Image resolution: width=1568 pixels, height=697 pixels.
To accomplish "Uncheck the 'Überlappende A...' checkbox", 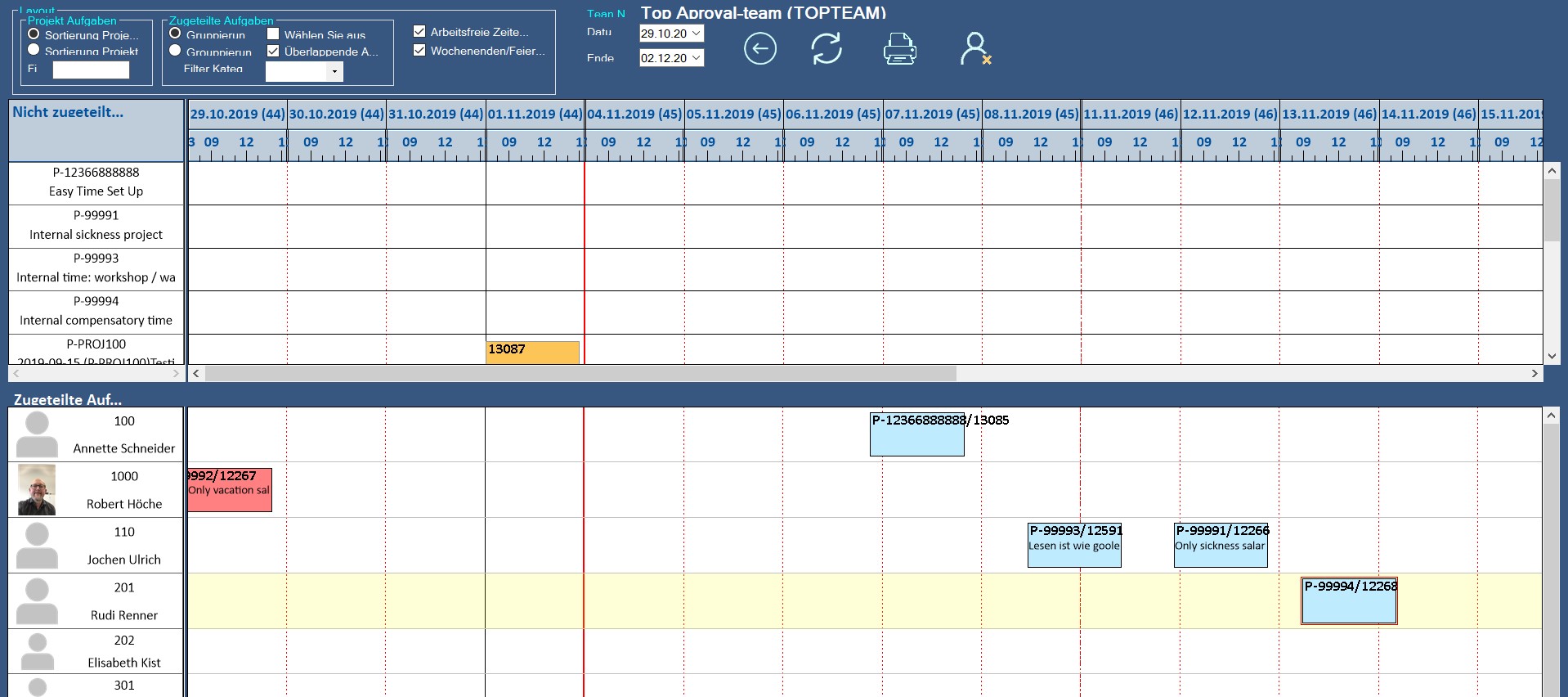I will click(x=274, y=51).
